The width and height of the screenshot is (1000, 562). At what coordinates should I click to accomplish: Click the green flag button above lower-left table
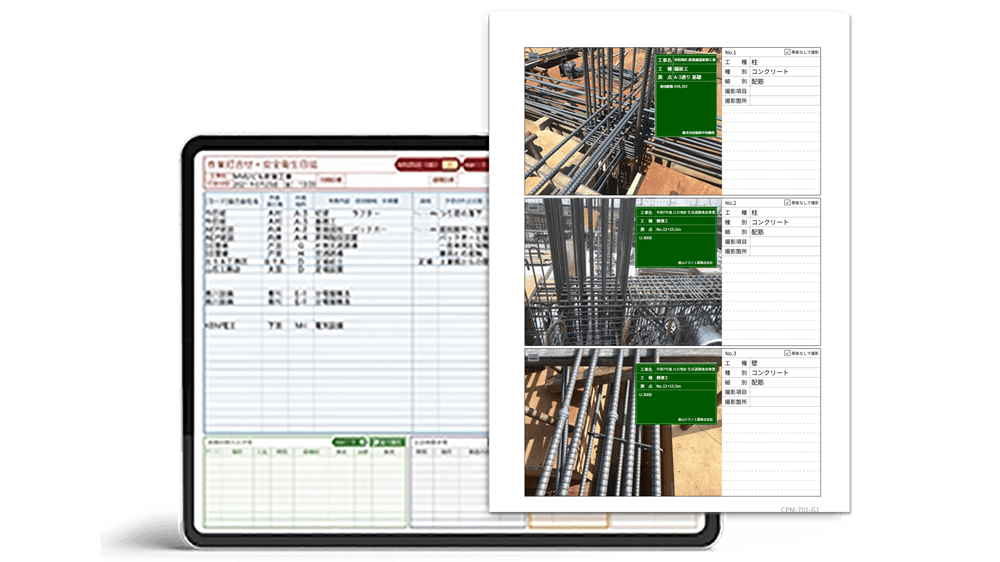[x=387, y=441]
